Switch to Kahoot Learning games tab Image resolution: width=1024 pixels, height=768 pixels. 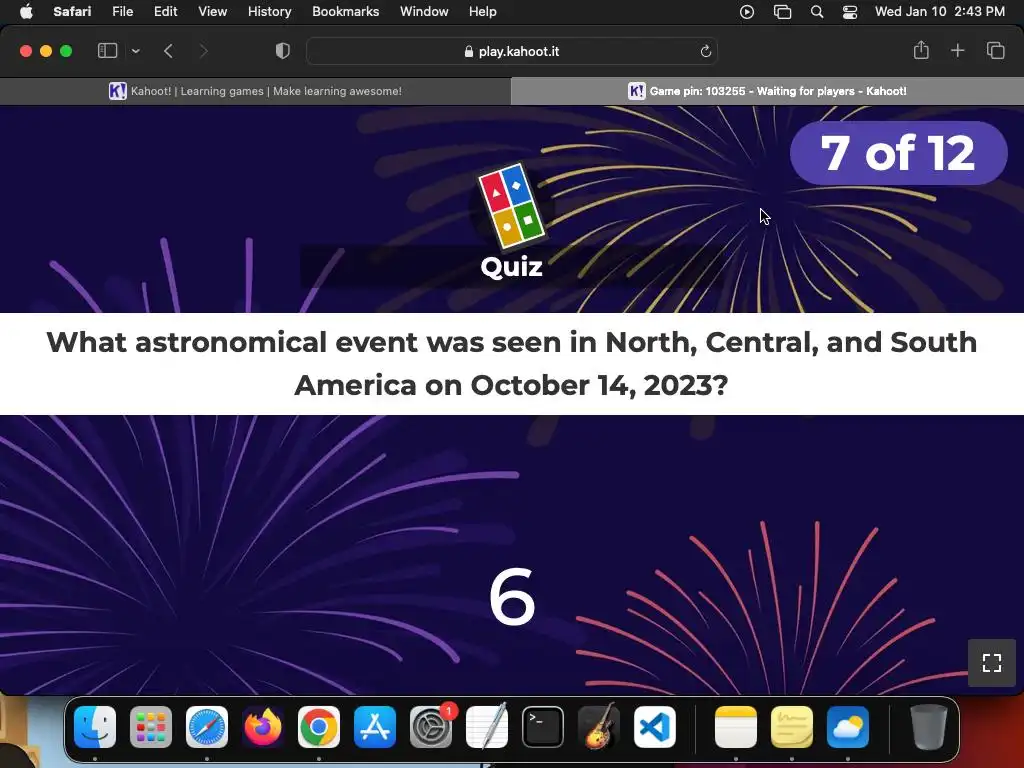point(255,91)
